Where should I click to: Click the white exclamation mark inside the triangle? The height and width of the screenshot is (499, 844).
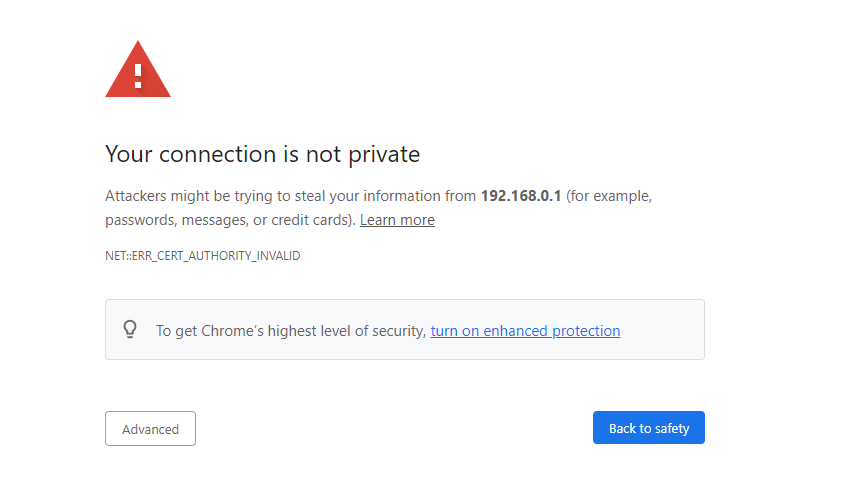click(138, 75)
